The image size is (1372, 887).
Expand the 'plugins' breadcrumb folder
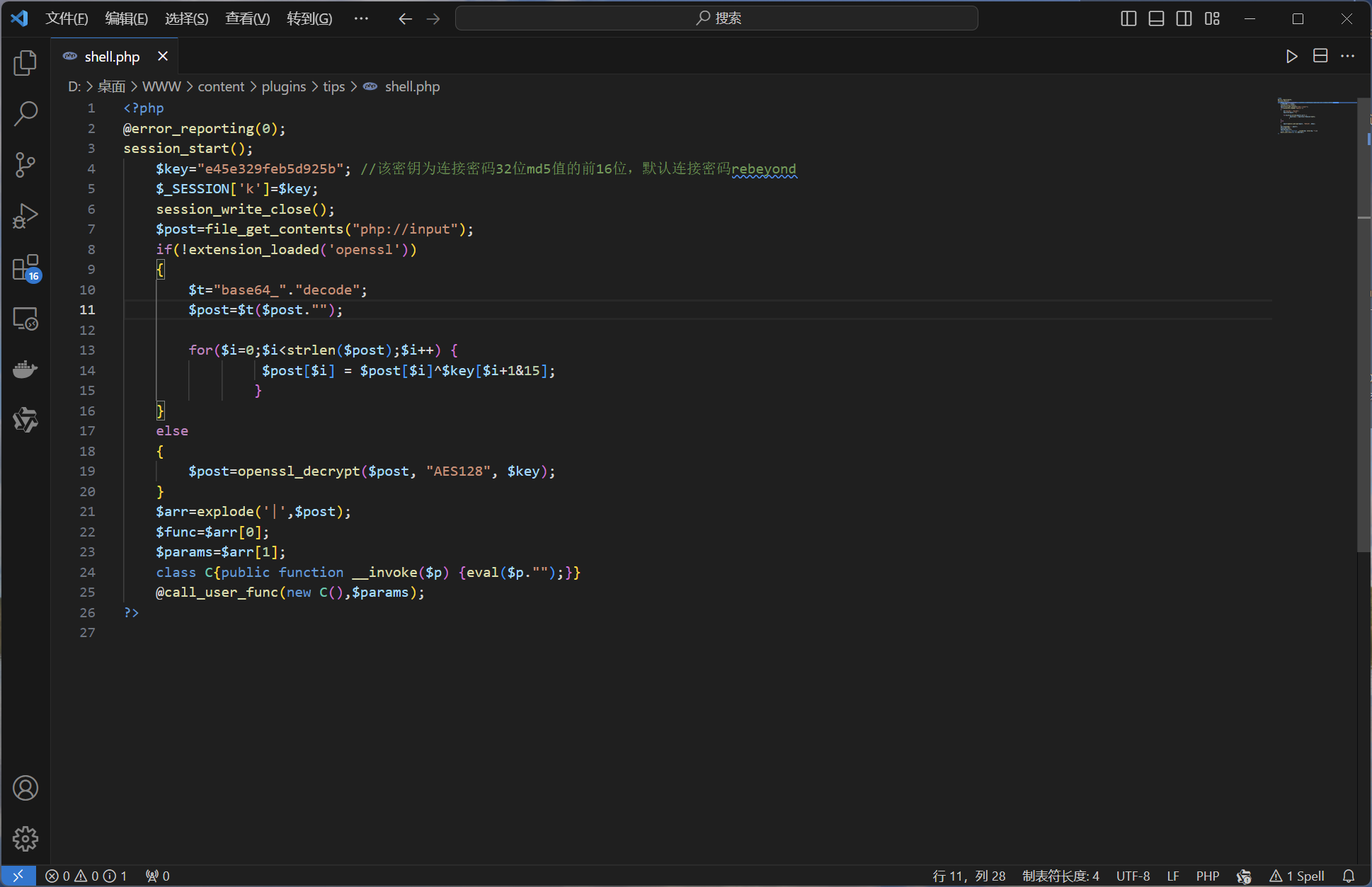pos(283,86)
